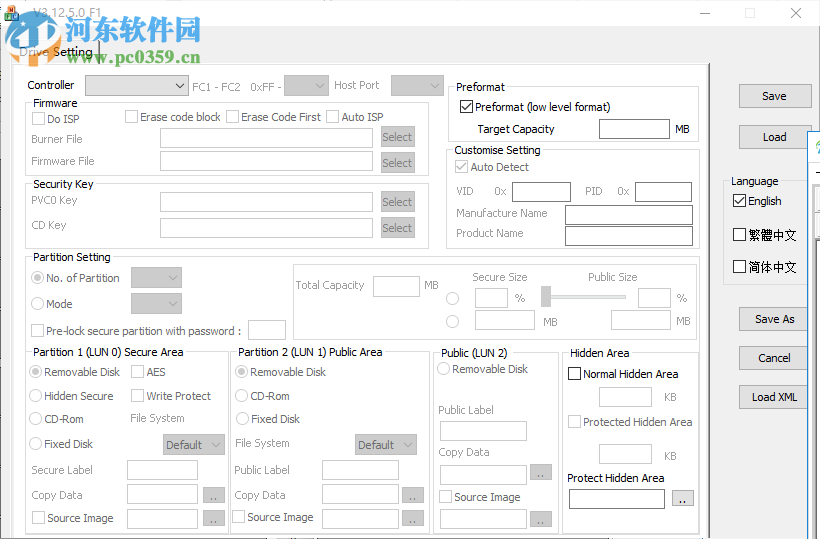Click browse button for Public LUN 2 Copy Data
The image size is (820, 539).
pyautogui.click(x=540, y=472)
